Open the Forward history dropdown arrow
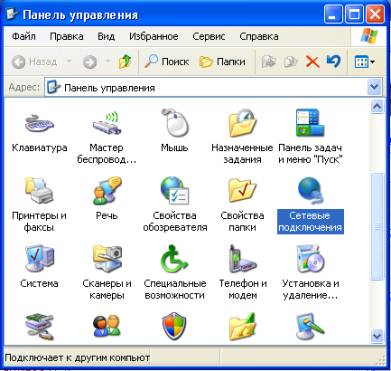Screen dimensions: 391x371 (x=108, y=62)
